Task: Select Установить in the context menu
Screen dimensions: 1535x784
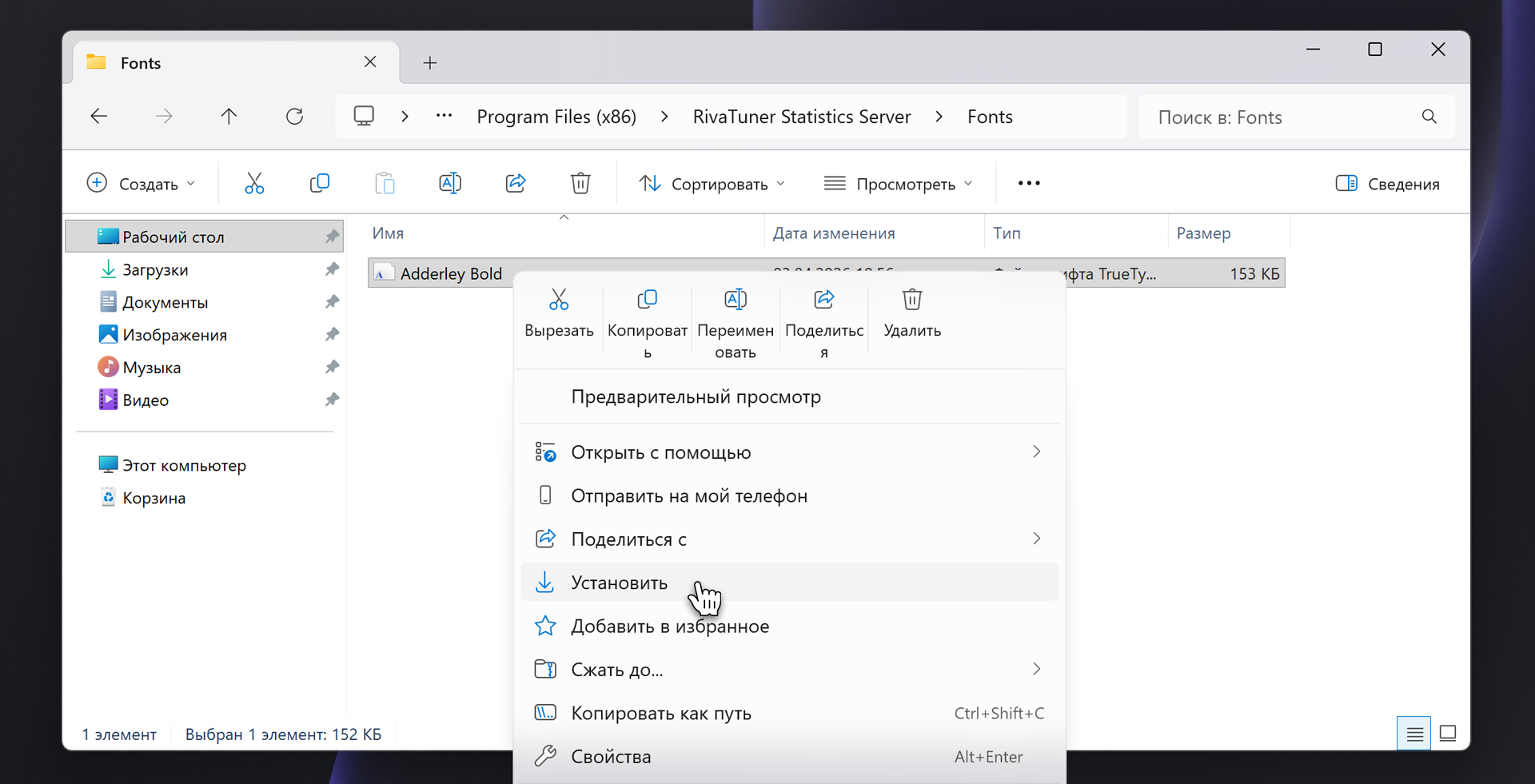Action: [x=620, y=583]
